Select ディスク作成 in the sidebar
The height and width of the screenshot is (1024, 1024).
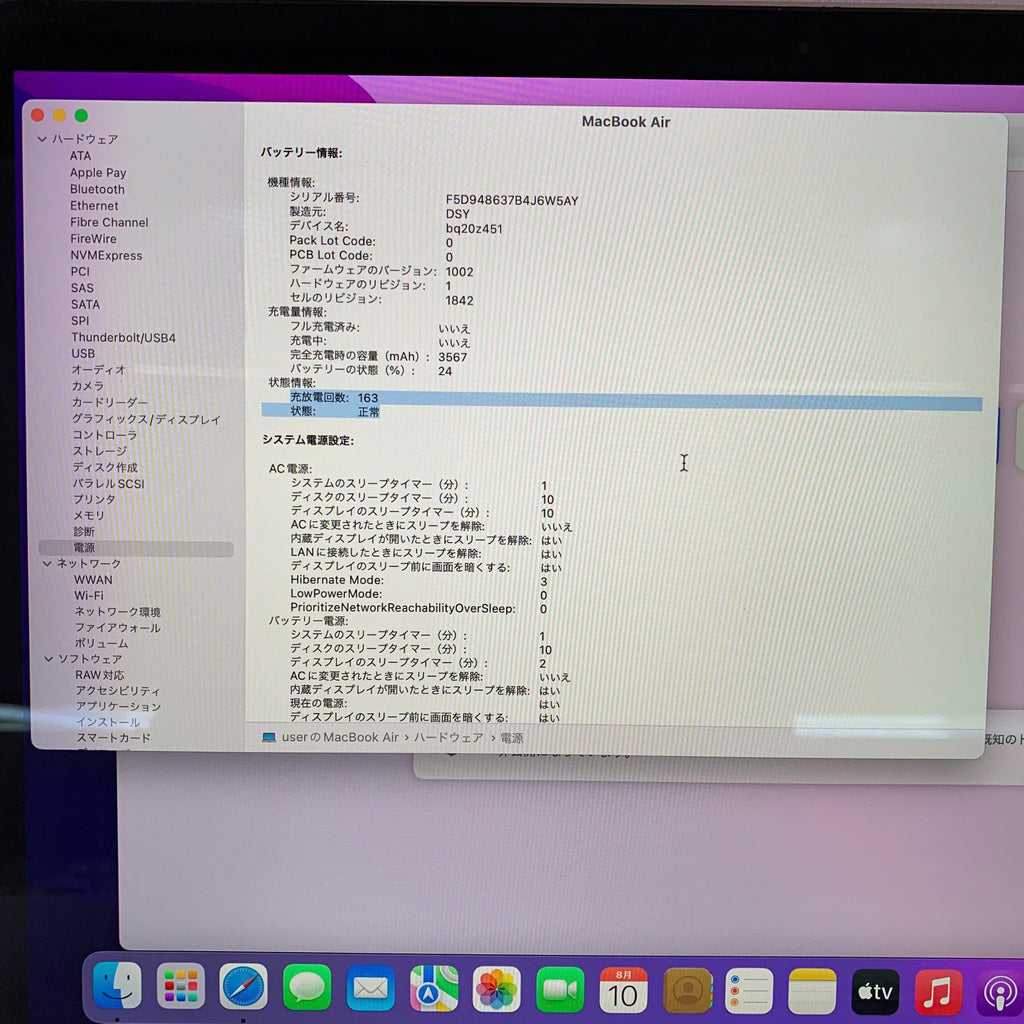pyautogui.click(x=105, y=467)
